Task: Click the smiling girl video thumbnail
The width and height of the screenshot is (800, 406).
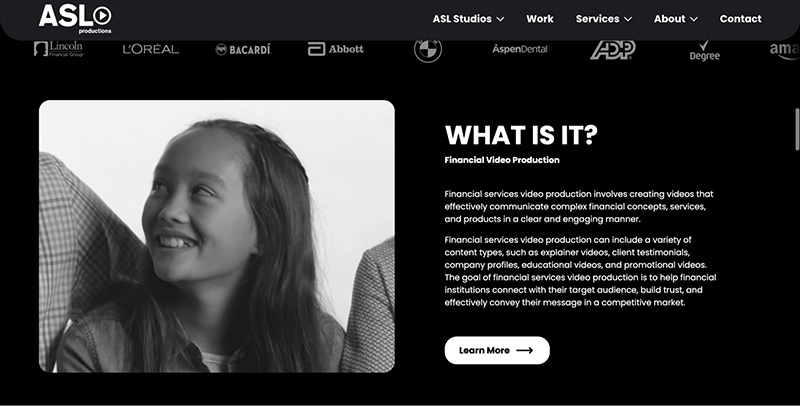Action: click(217, 236)
